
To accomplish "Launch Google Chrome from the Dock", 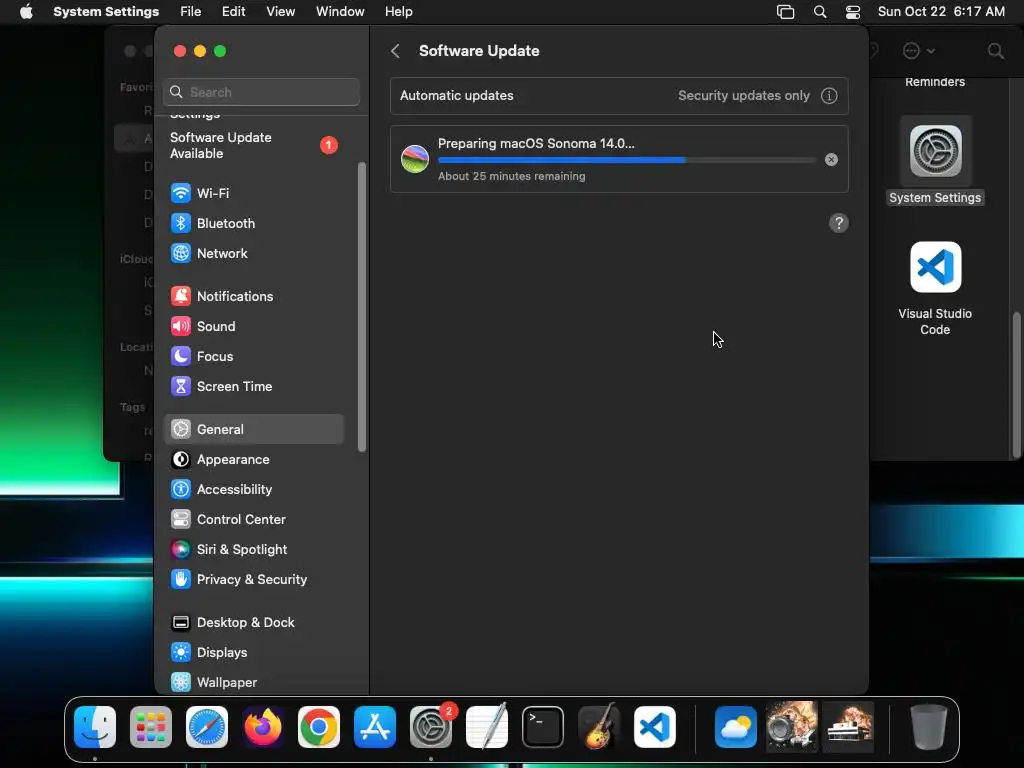I will click(x=319, y=727).
